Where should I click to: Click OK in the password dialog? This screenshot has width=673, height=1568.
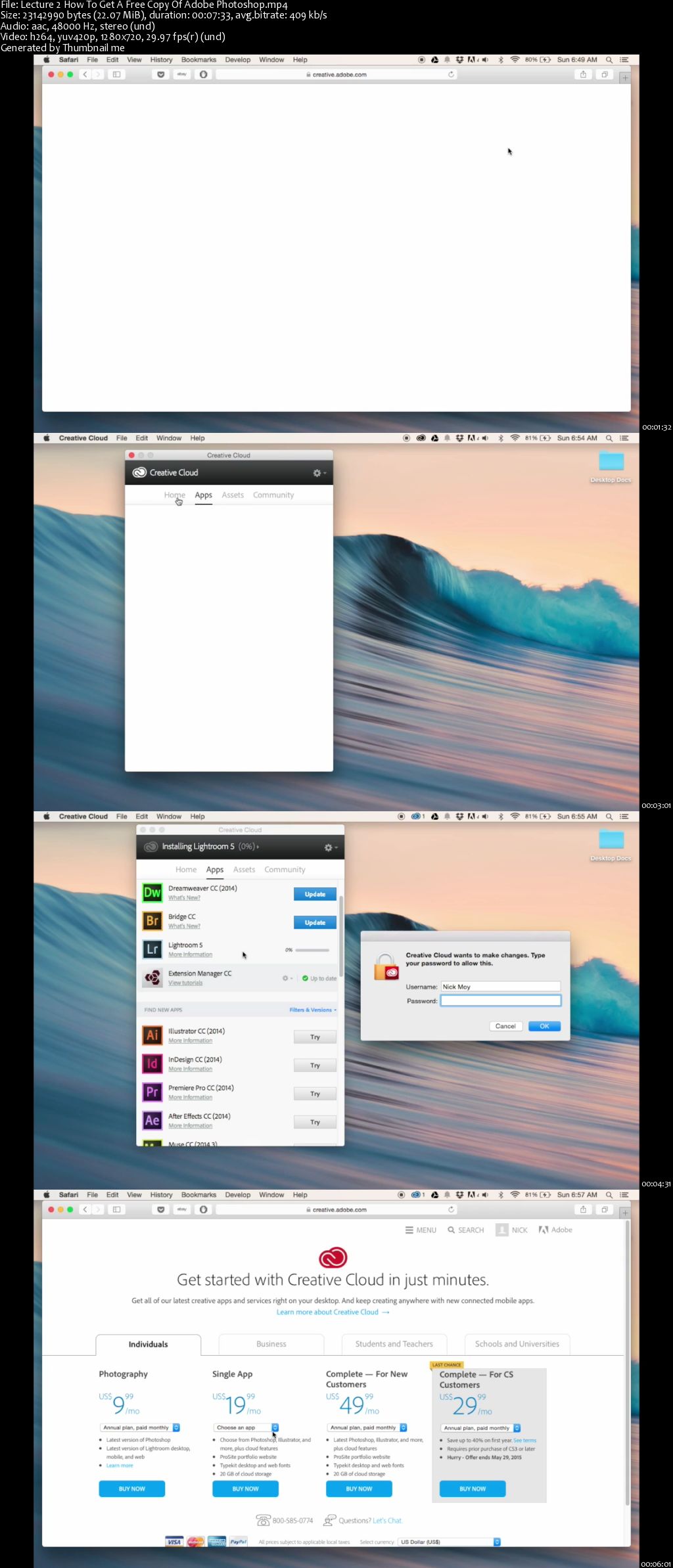pos(544,1026)
